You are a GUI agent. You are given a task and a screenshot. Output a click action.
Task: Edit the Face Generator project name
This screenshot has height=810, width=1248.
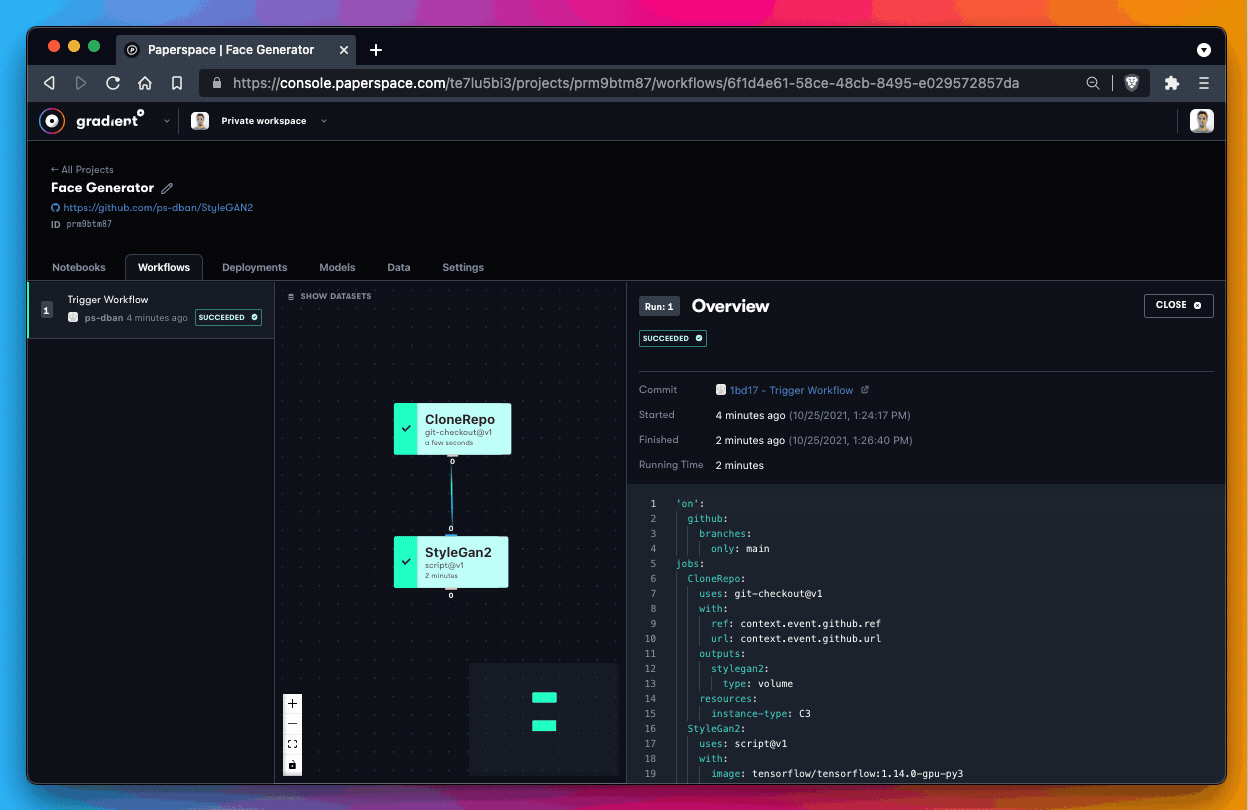167,188
